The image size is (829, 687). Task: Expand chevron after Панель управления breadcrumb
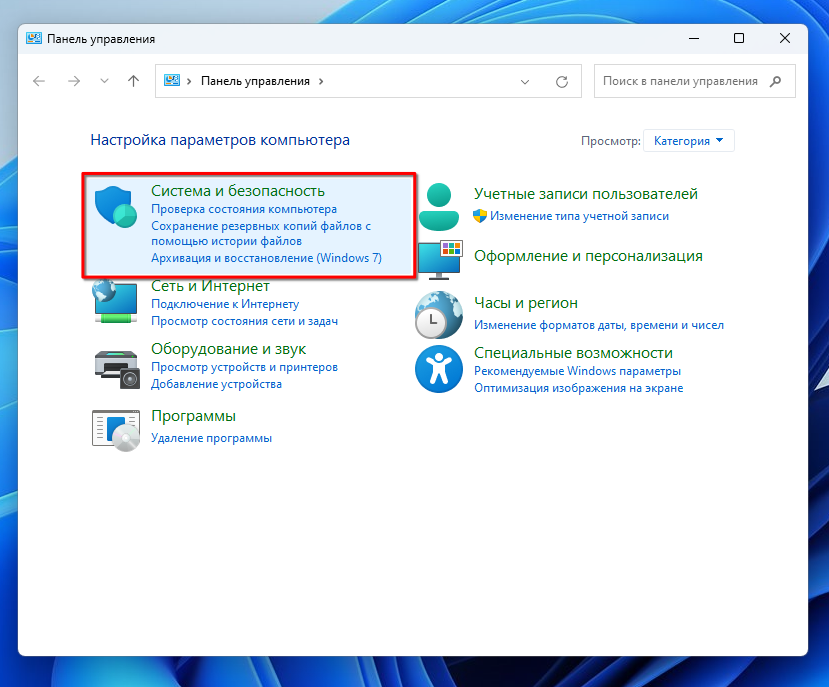[321, 81]
